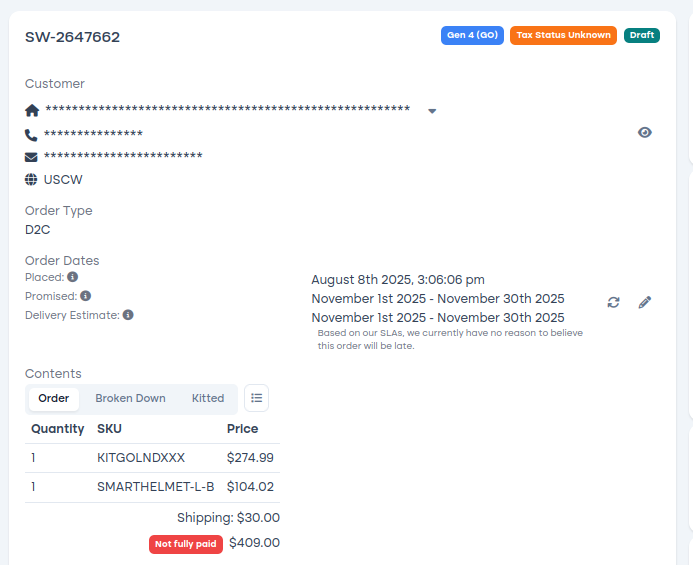Click the phone icon under Customer
This screenshot has width=693, height=565.
pos(31,135)
